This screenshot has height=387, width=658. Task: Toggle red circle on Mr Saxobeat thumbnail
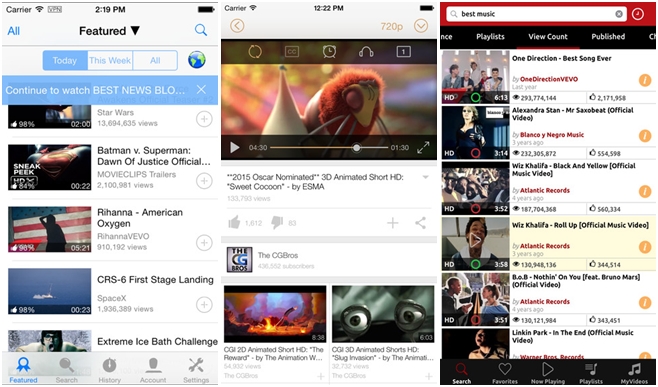tap(475, 153)
